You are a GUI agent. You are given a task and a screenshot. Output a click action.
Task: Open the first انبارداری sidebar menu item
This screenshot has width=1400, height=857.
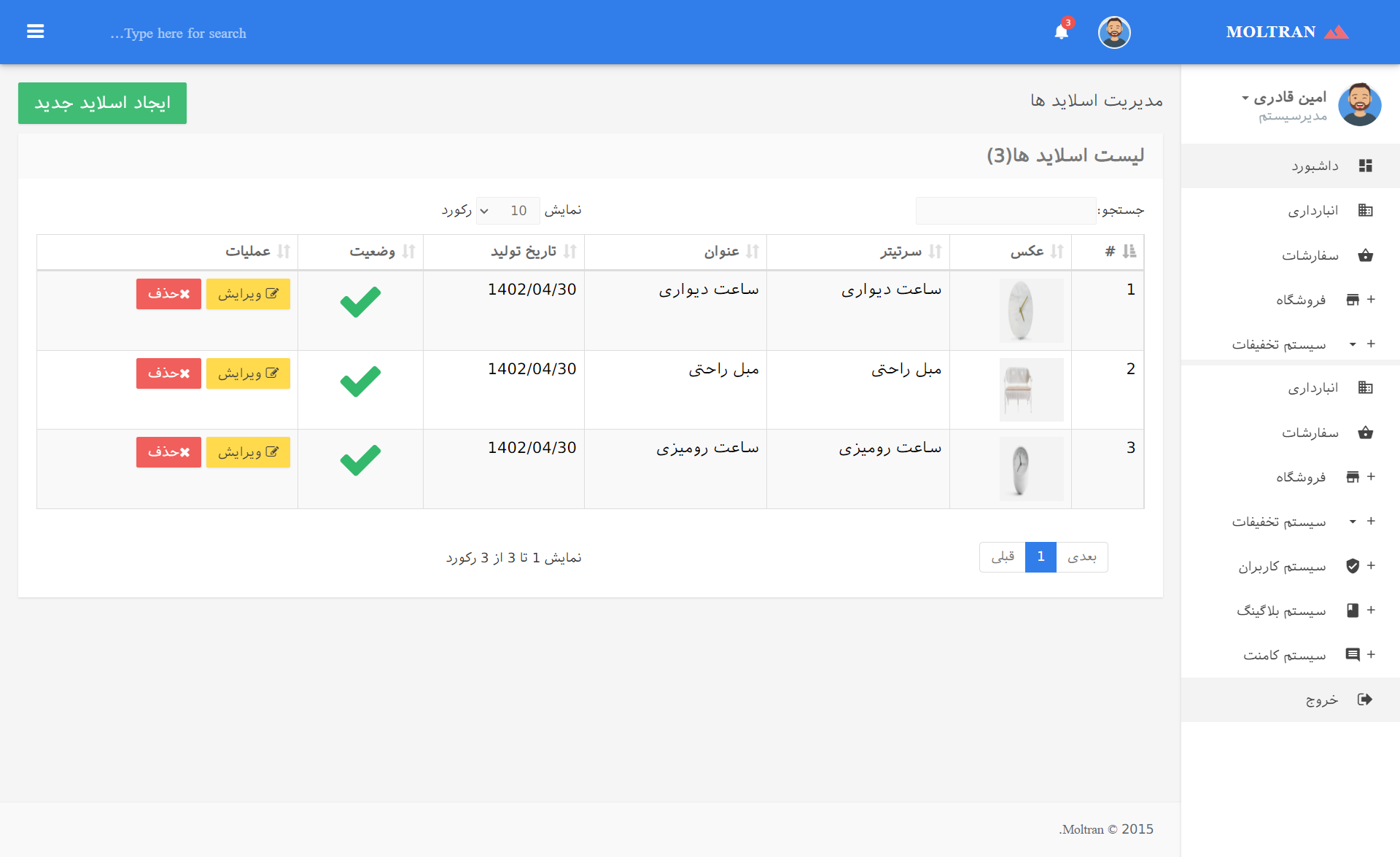(1312, 211)
